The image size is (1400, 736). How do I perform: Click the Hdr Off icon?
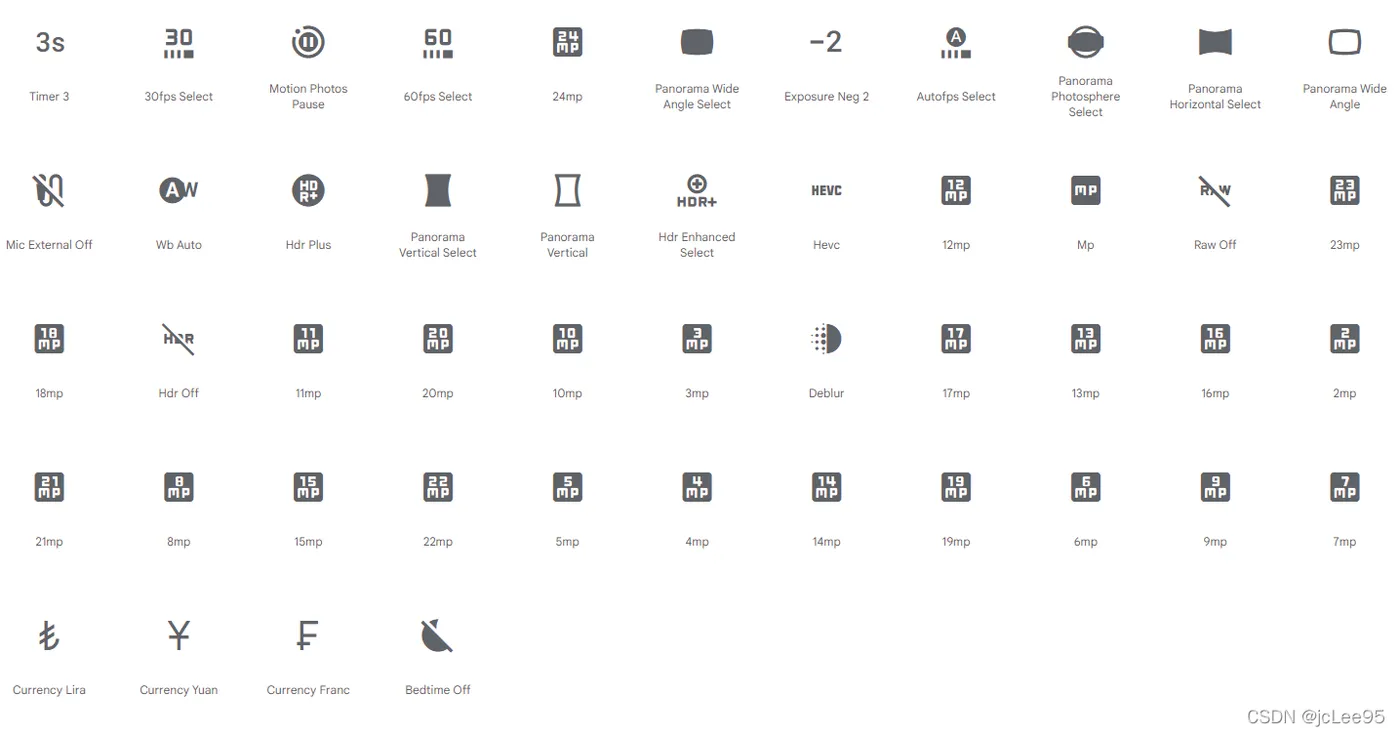178,339
